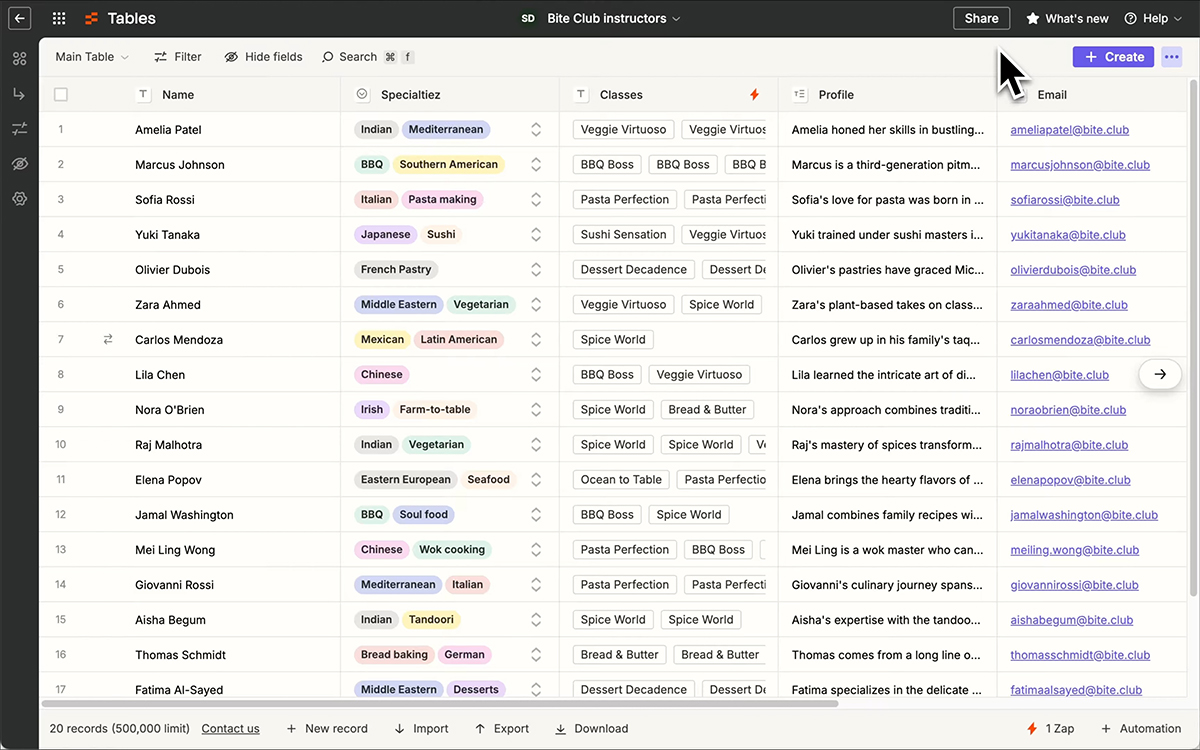Tick the select-all records checkbox

pyautogui.click(x=61, y=95)
